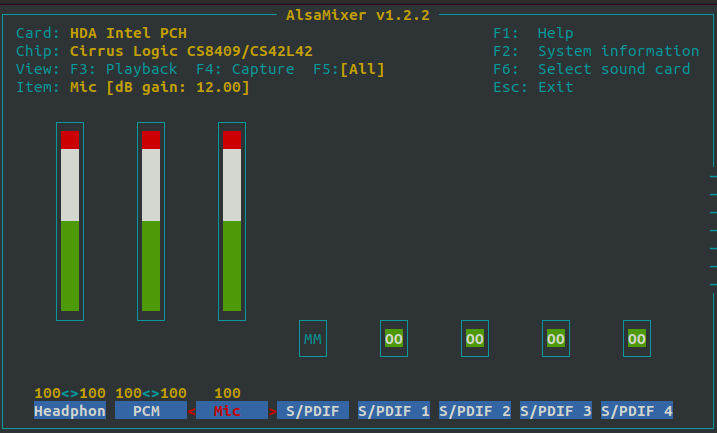The image size is (717, 433).
Task: Click the Mic gain bar
Action: coord(232,221)
